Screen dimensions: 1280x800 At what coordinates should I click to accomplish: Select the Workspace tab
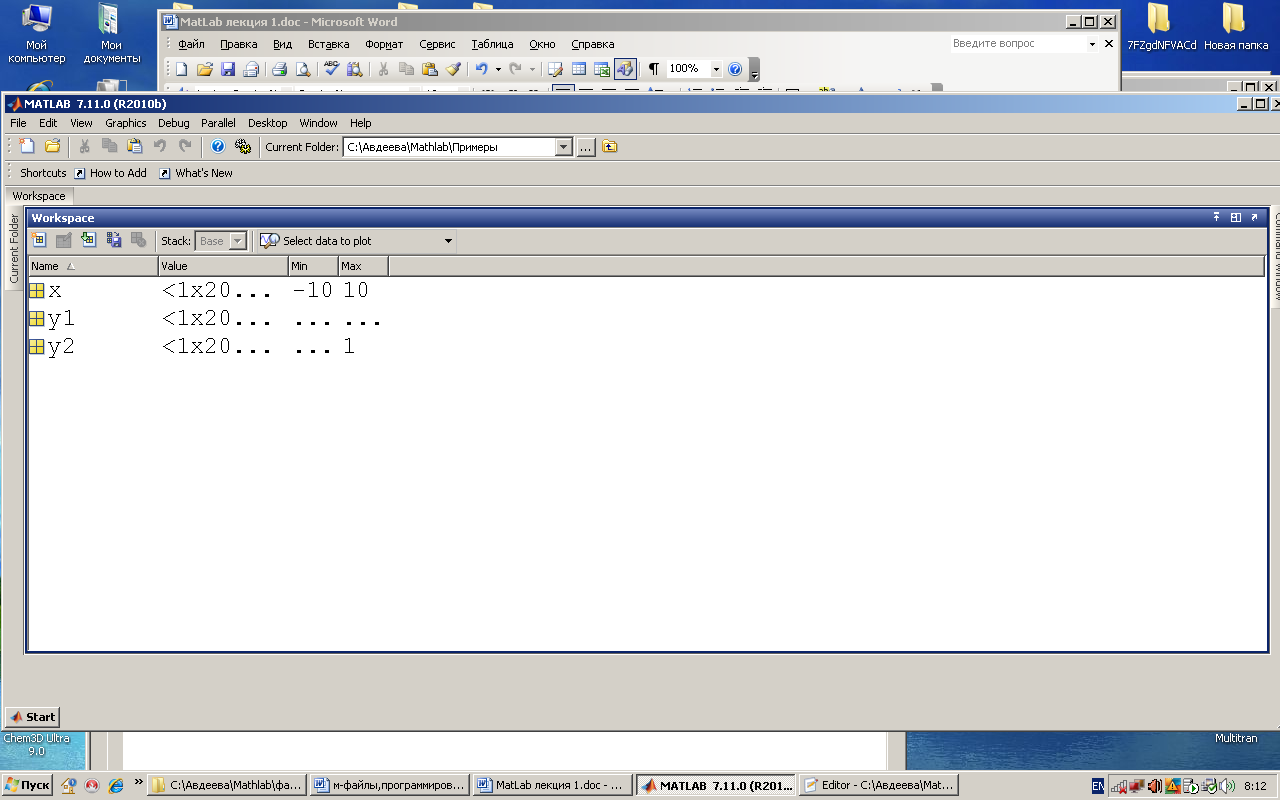(x=39, y=196)
